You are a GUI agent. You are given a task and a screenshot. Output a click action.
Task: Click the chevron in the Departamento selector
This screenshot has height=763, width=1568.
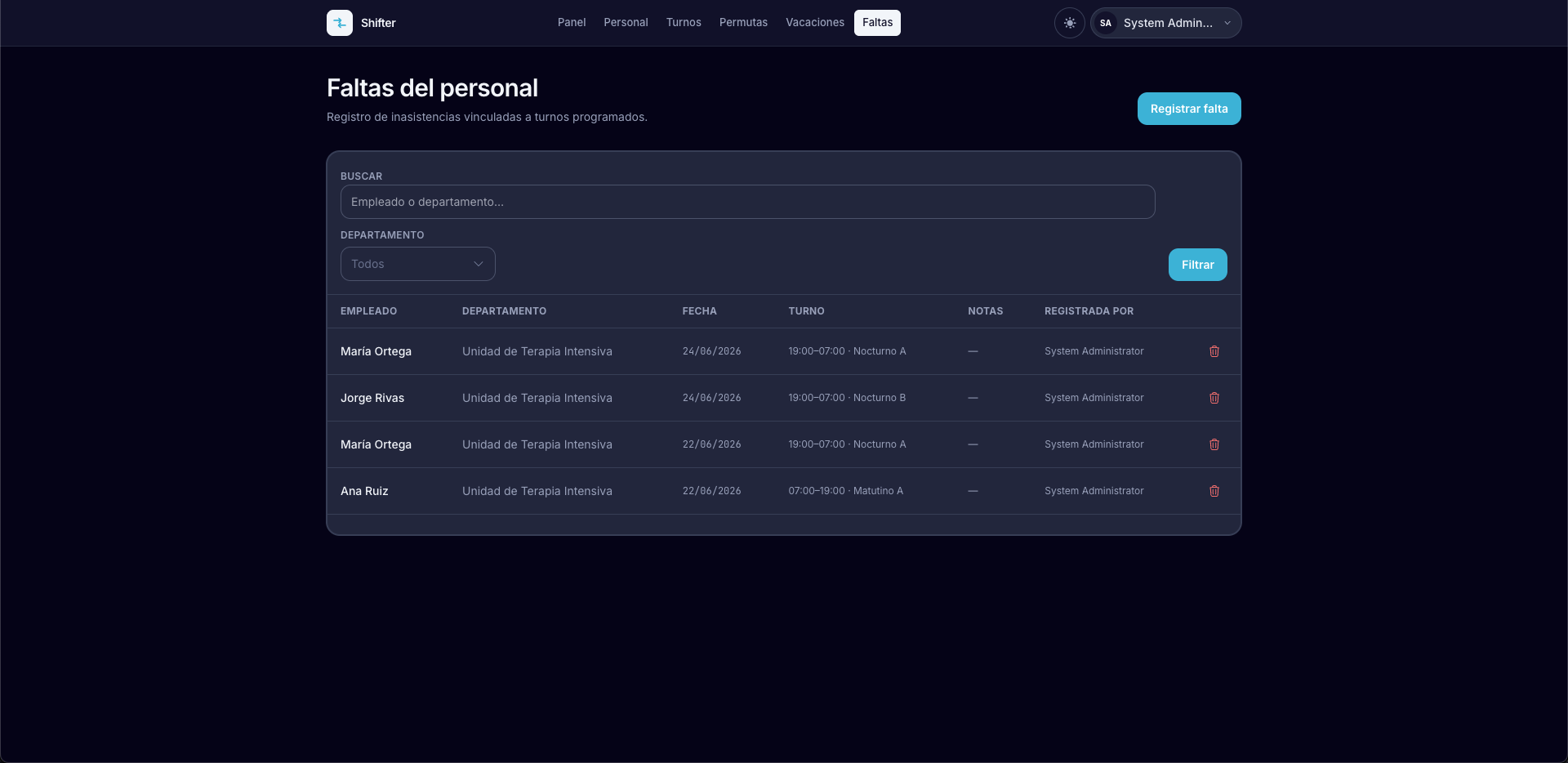tap(479, 264)
